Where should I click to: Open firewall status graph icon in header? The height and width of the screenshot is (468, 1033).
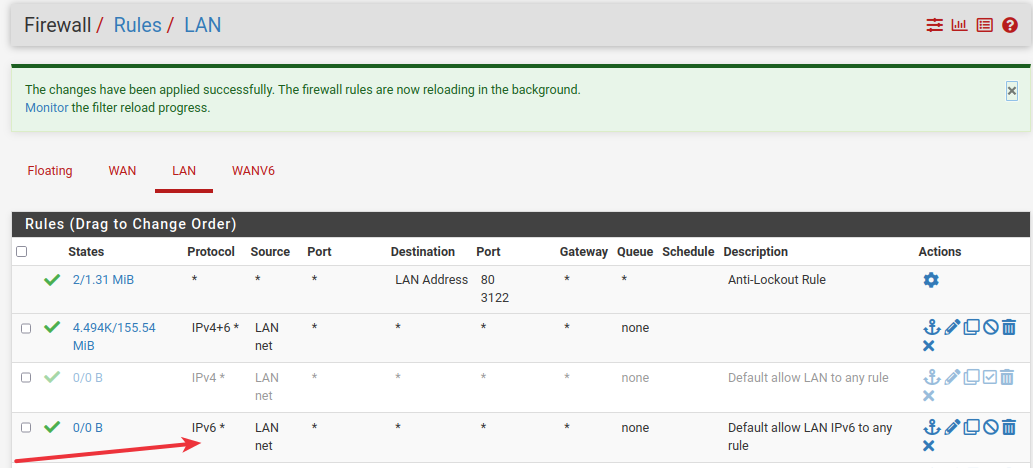(960, 25)
